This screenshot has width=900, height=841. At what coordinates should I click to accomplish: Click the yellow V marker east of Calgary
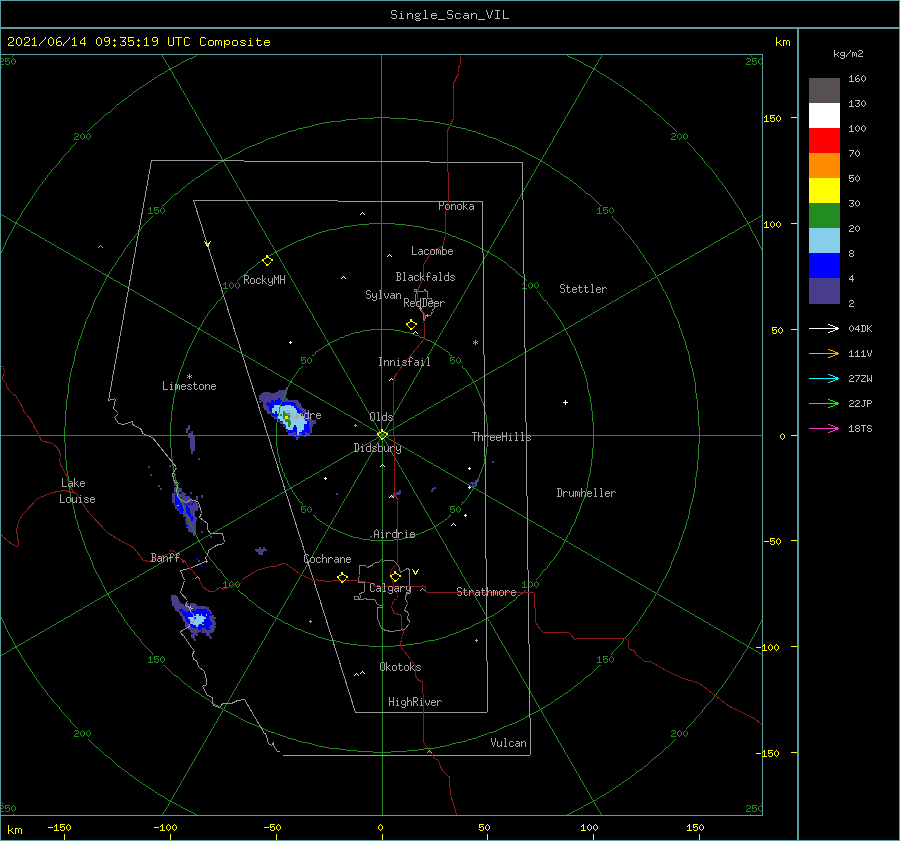tap(416, 572)
